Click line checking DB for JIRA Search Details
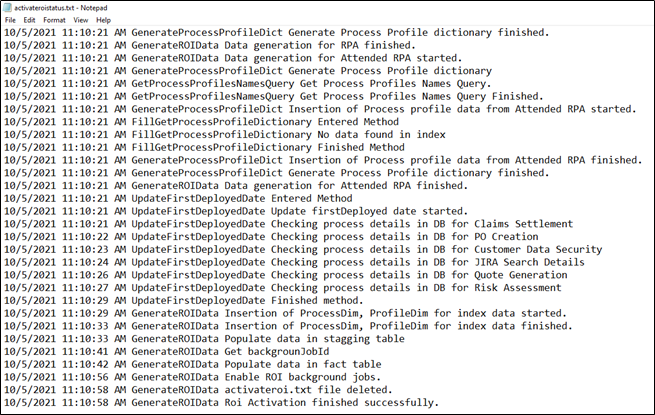Image resolution: width=655 pixels, height=415 pixels. 294,262
